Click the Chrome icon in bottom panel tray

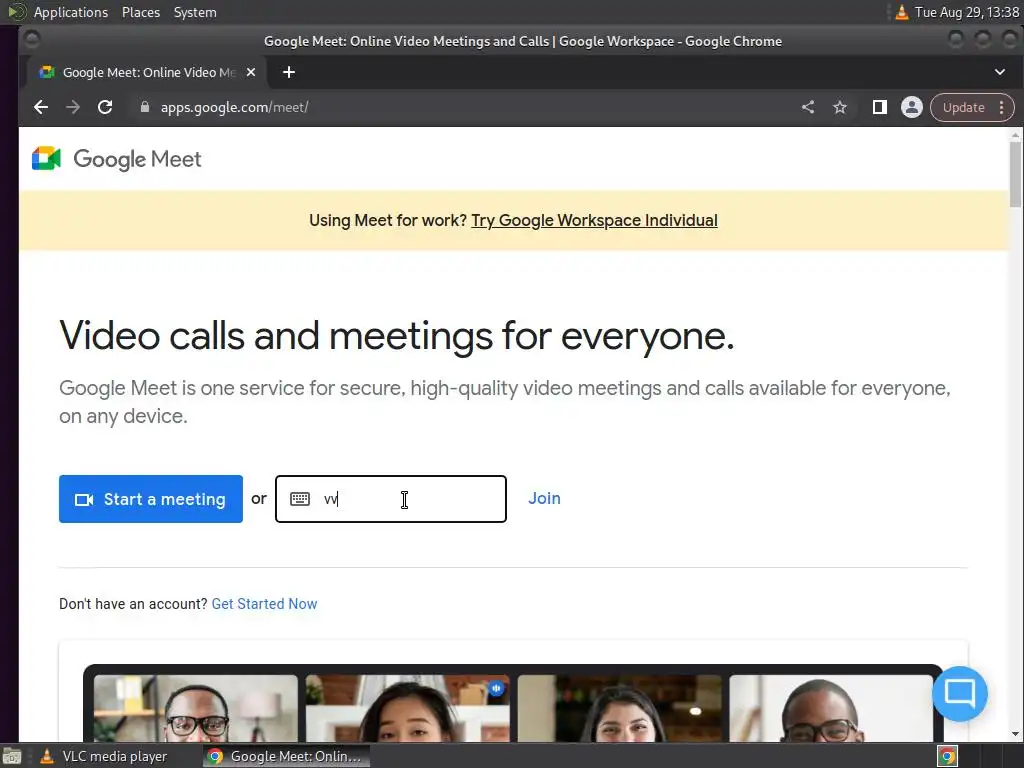coord(948,756)
